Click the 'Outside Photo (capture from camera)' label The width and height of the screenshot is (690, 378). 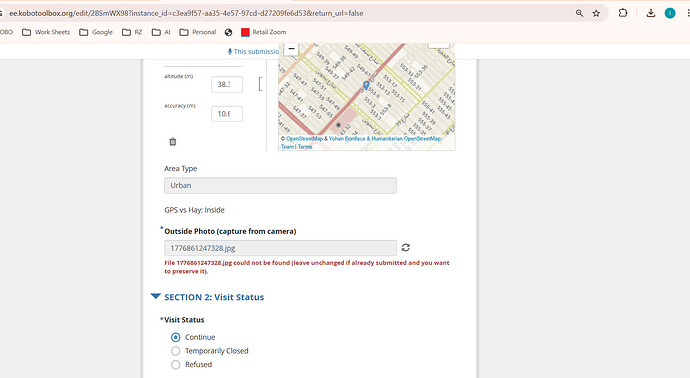(x=230, y=231)
